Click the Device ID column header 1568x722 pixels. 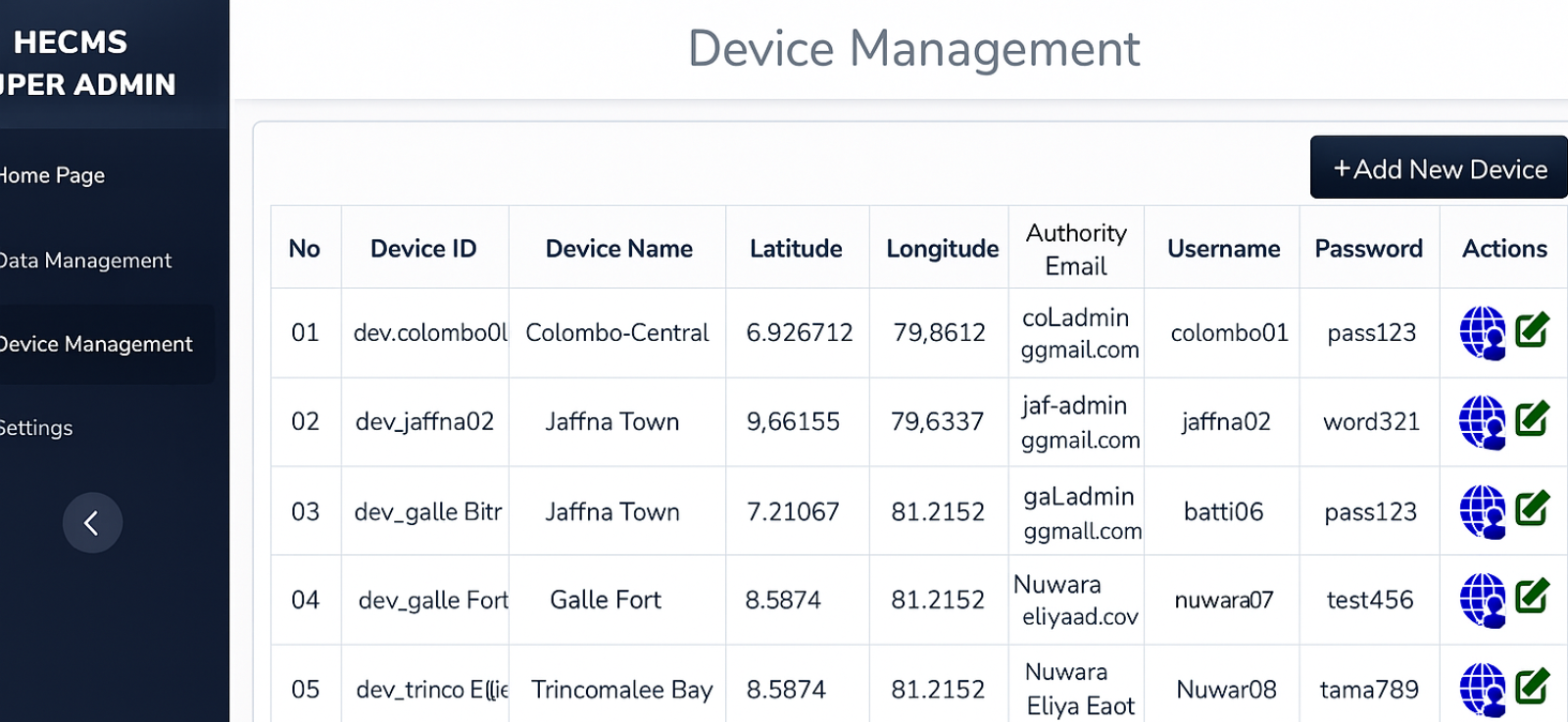[423, 249]
